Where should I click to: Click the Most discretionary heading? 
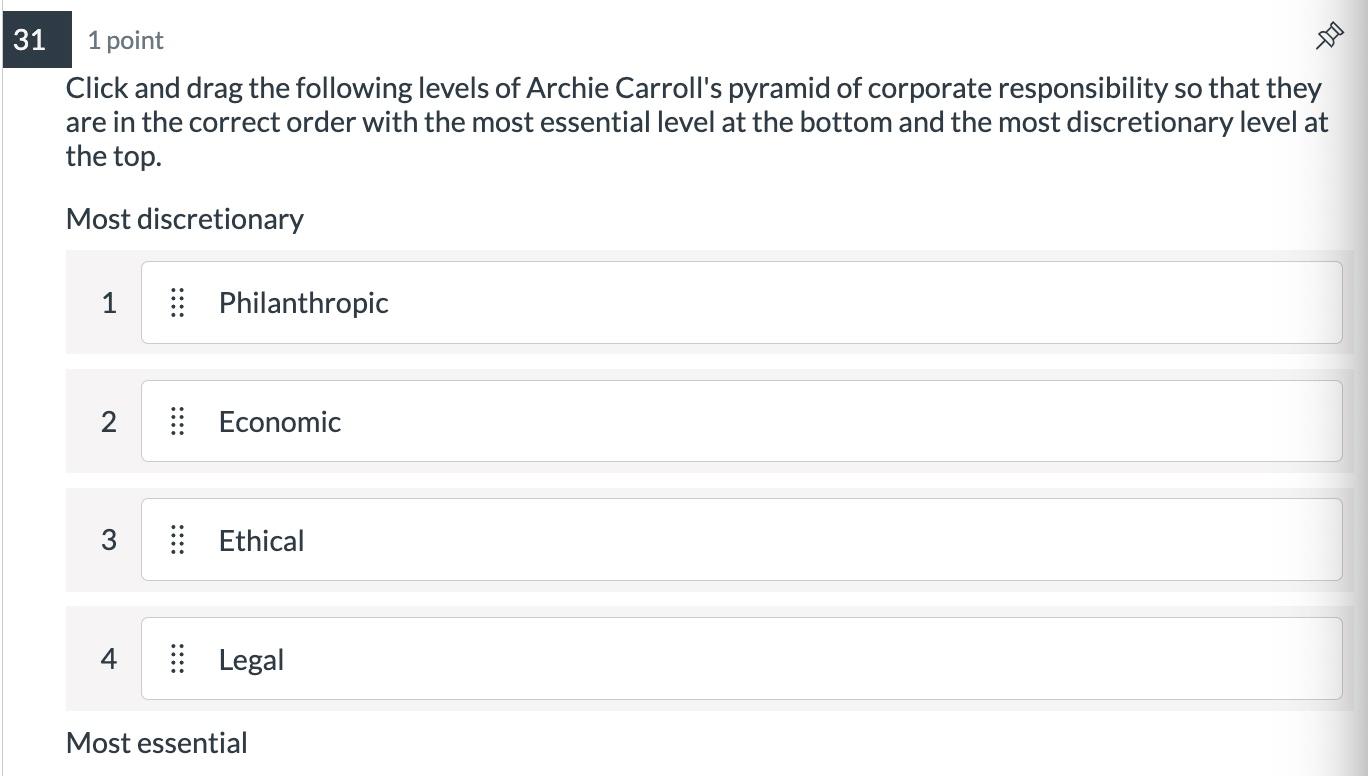pos(184,218)
